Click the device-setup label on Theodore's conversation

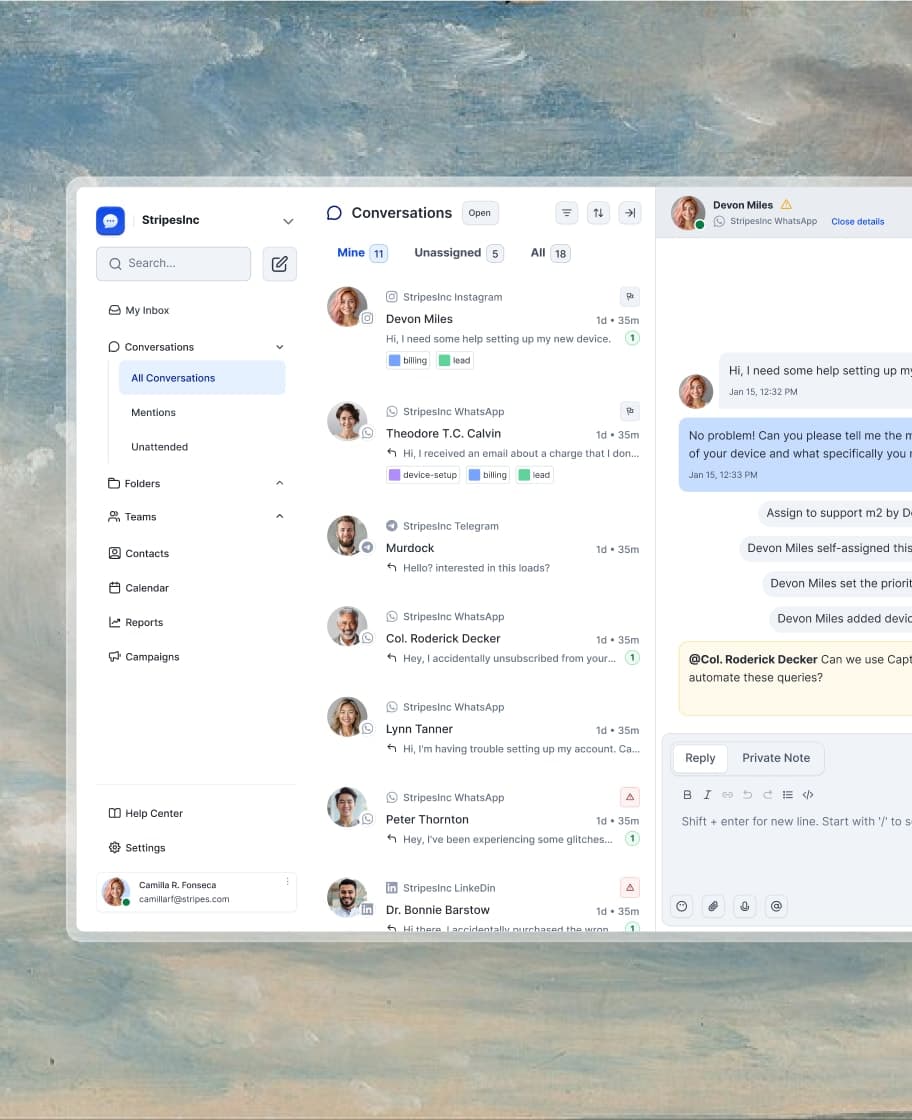coord(423,475)
